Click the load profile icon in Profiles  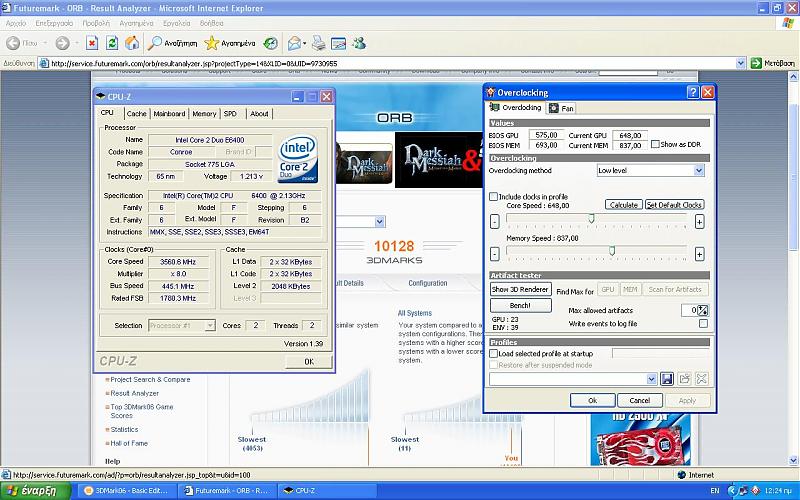click(684, 379)
